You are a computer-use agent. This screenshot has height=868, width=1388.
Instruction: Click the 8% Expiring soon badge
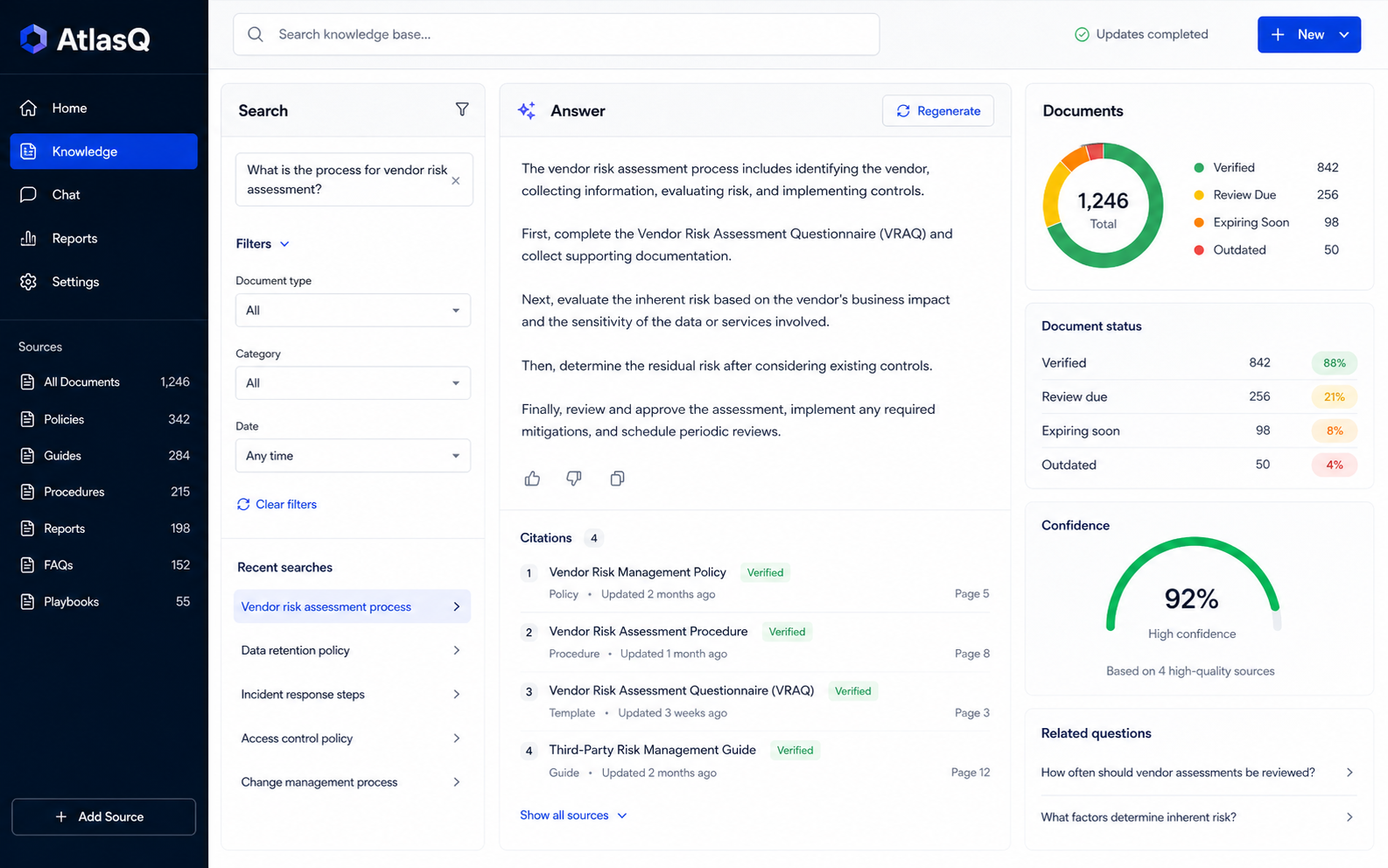pyautogui.click(x=1335, y=431)
